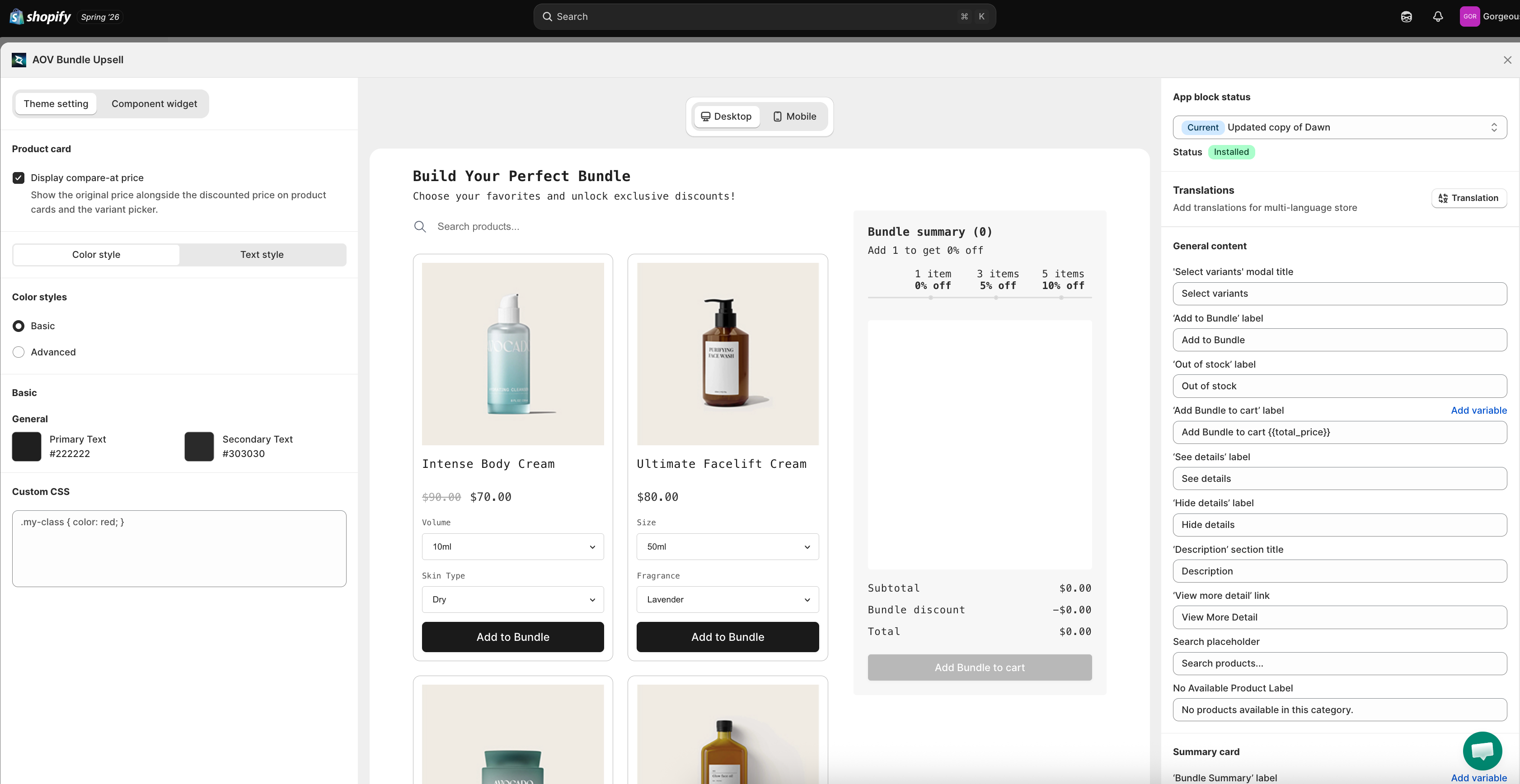Click the Installed status badge
Viewport: 1520px width, 784px height.
[1231, 152]
